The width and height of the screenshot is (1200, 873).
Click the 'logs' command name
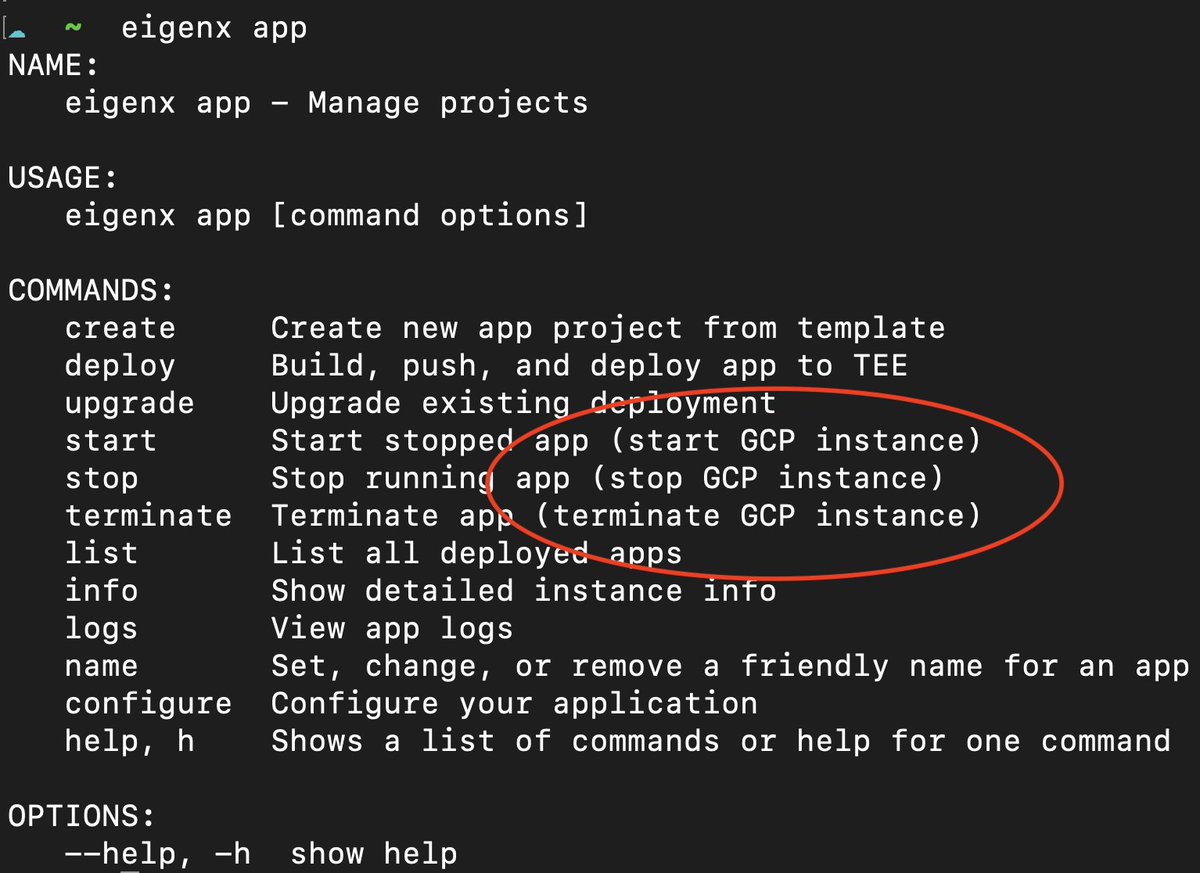click(x=101, y=629)
